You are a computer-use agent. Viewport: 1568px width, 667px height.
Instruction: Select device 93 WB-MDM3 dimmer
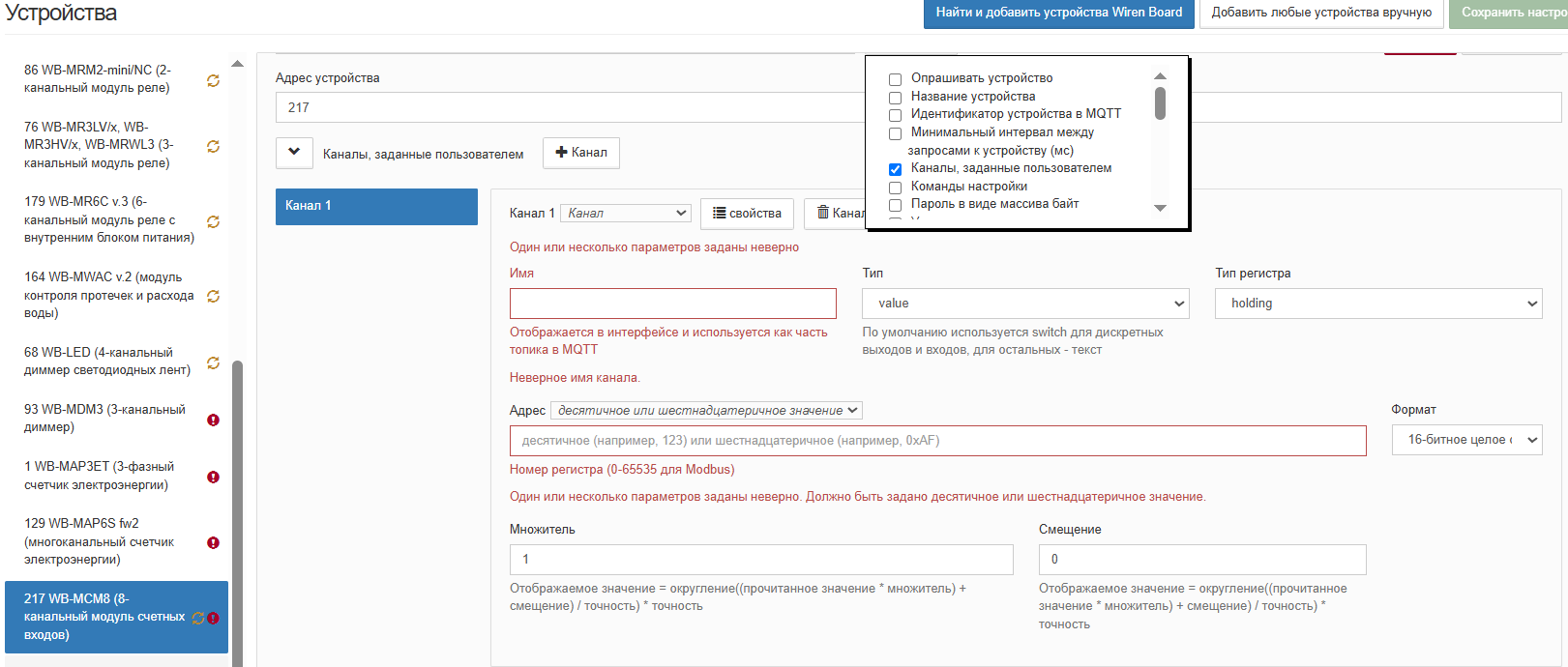click(x=116, y=419)
